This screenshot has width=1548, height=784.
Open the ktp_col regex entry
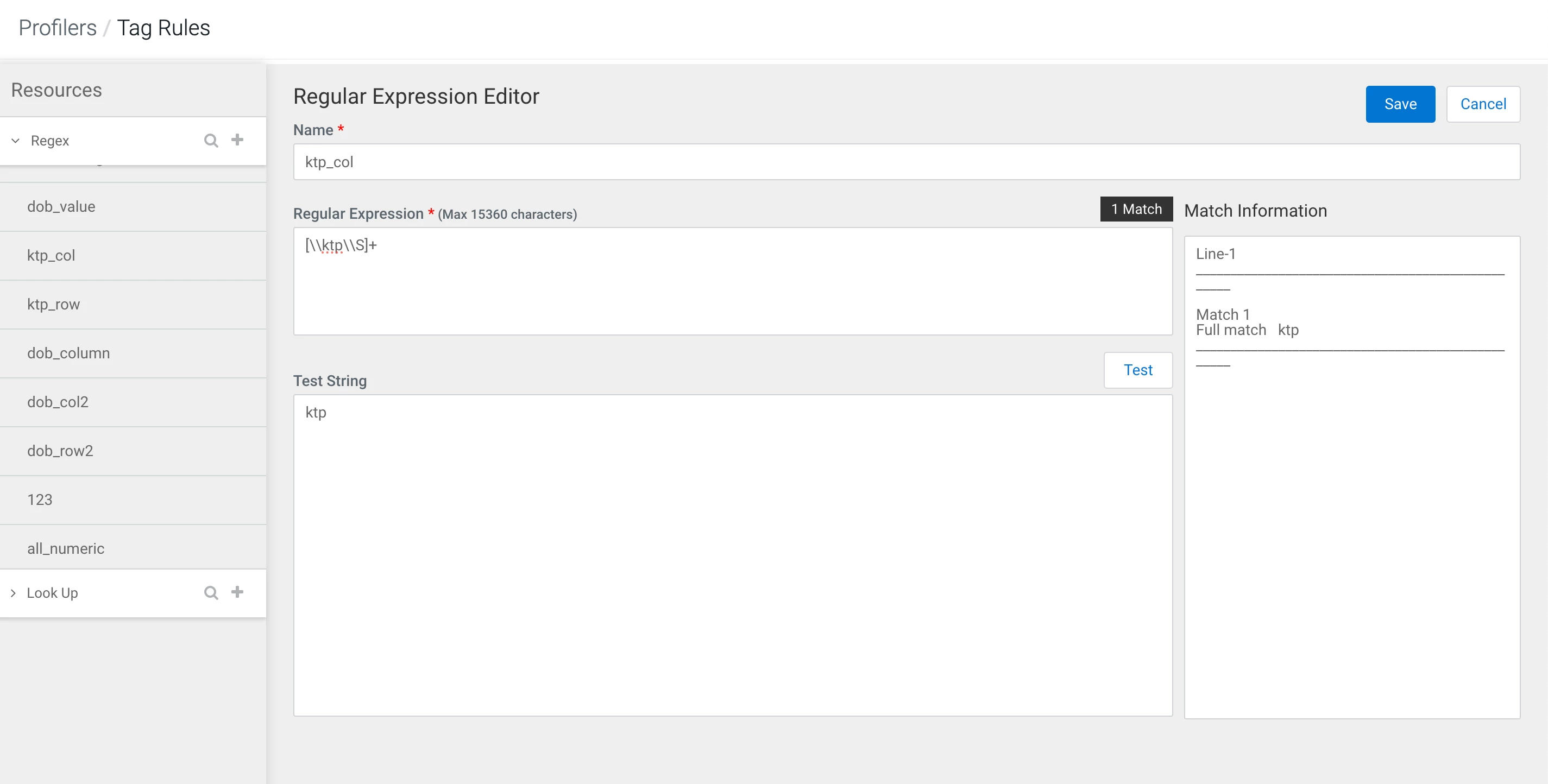point(133,255)
